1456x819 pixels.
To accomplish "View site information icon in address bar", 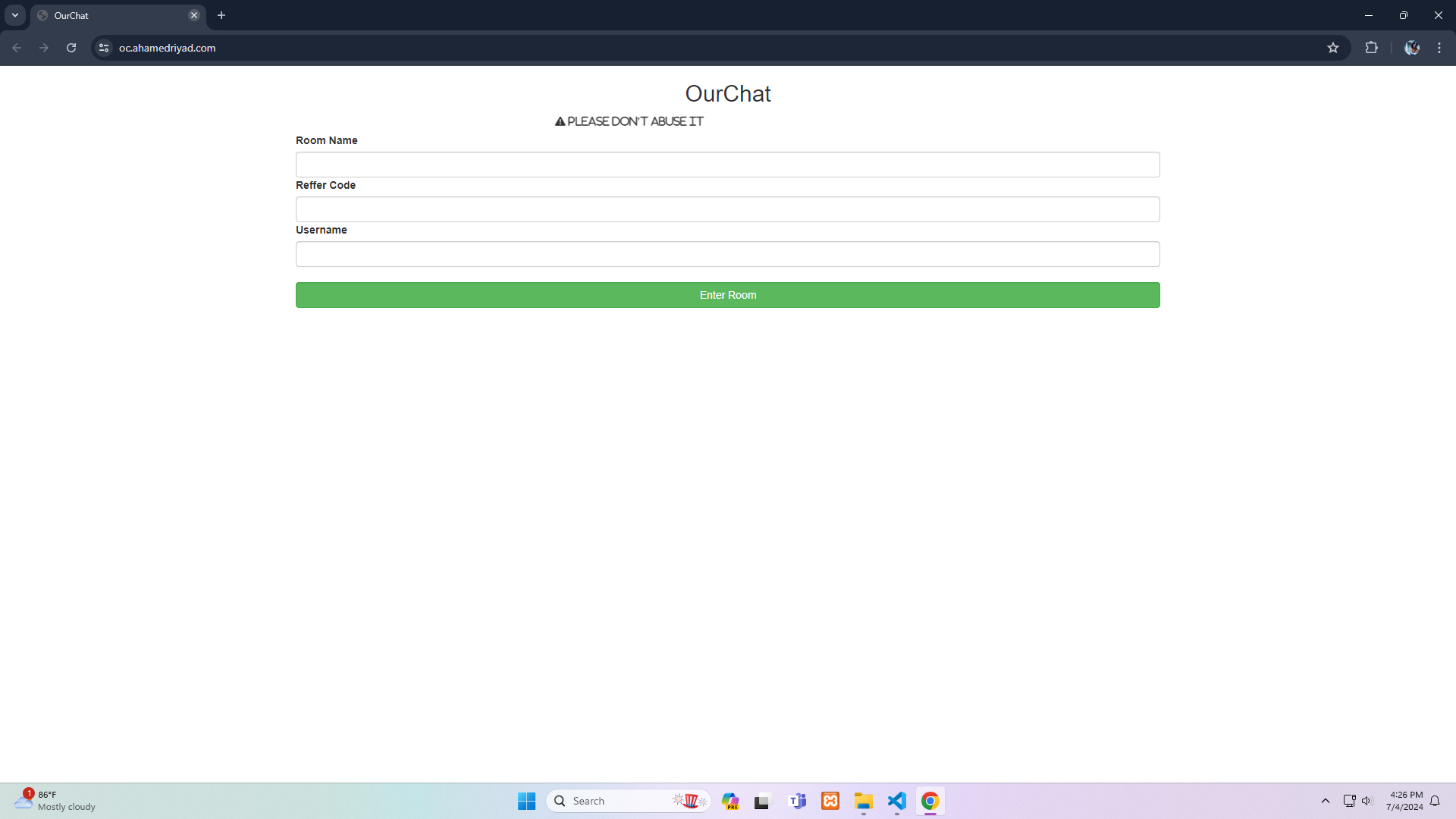I will coord(104,48).
